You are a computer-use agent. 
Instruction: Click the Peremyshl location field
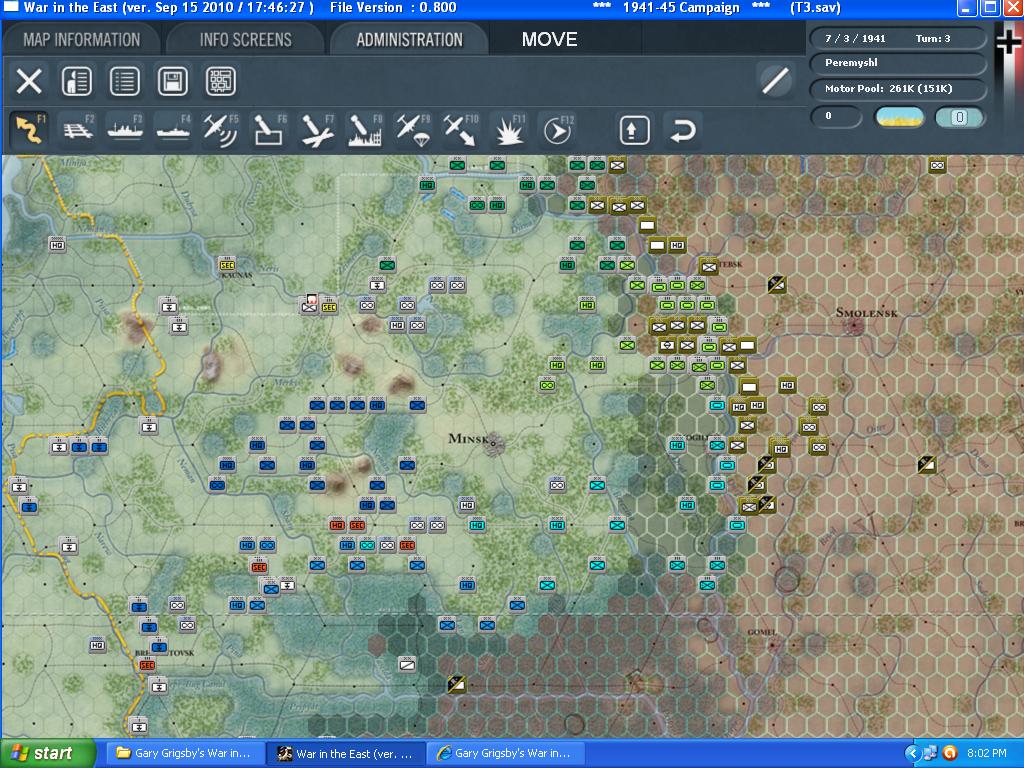coord(897,63)
